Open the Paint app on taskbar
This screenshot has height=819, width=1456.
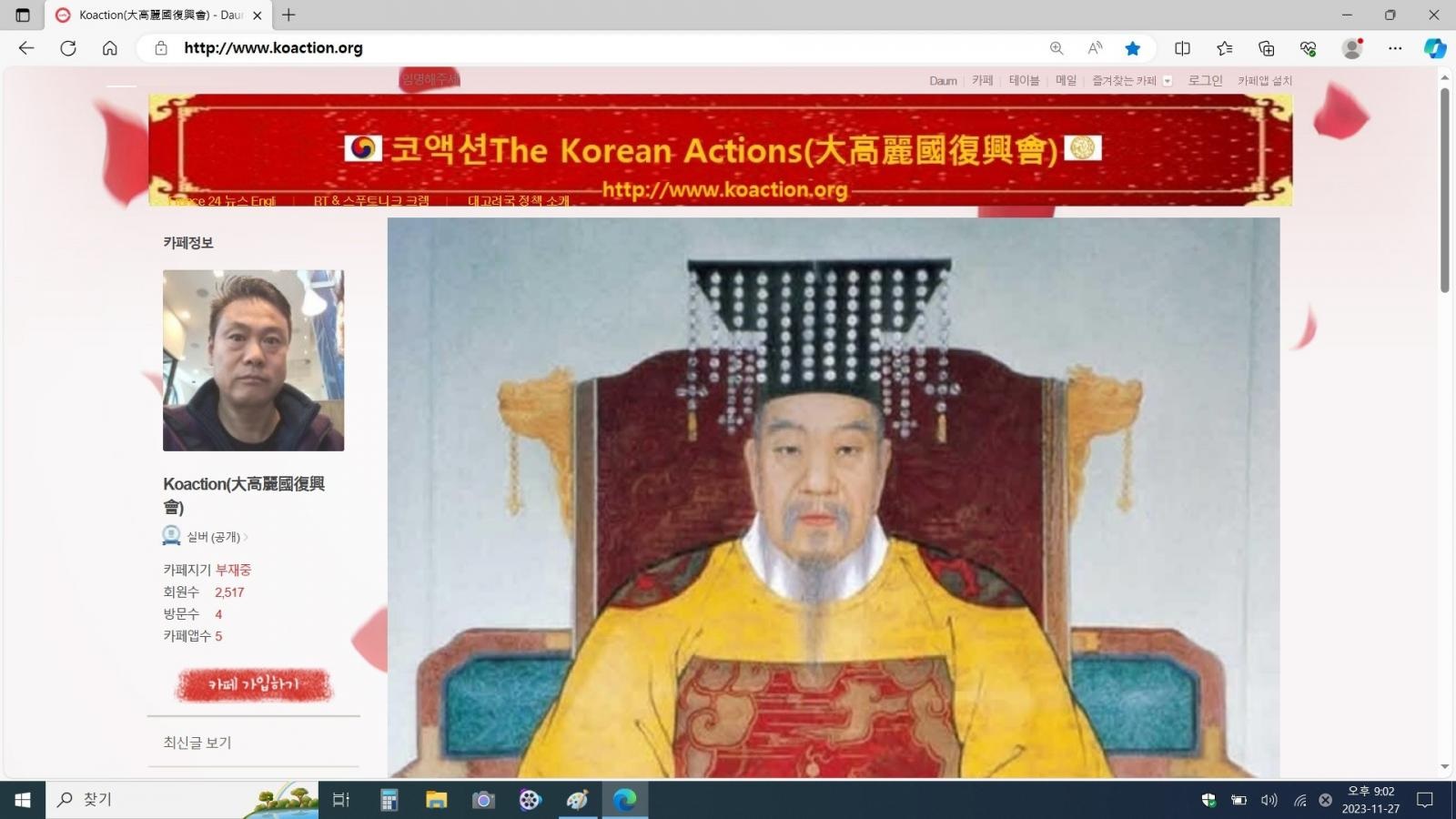tap(578, 800)
